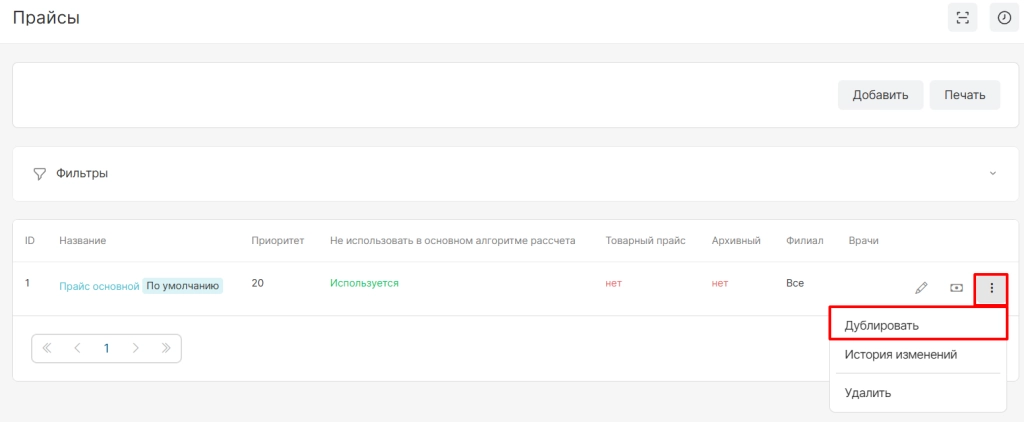Click the scan frame icon in header

point(962,17)
